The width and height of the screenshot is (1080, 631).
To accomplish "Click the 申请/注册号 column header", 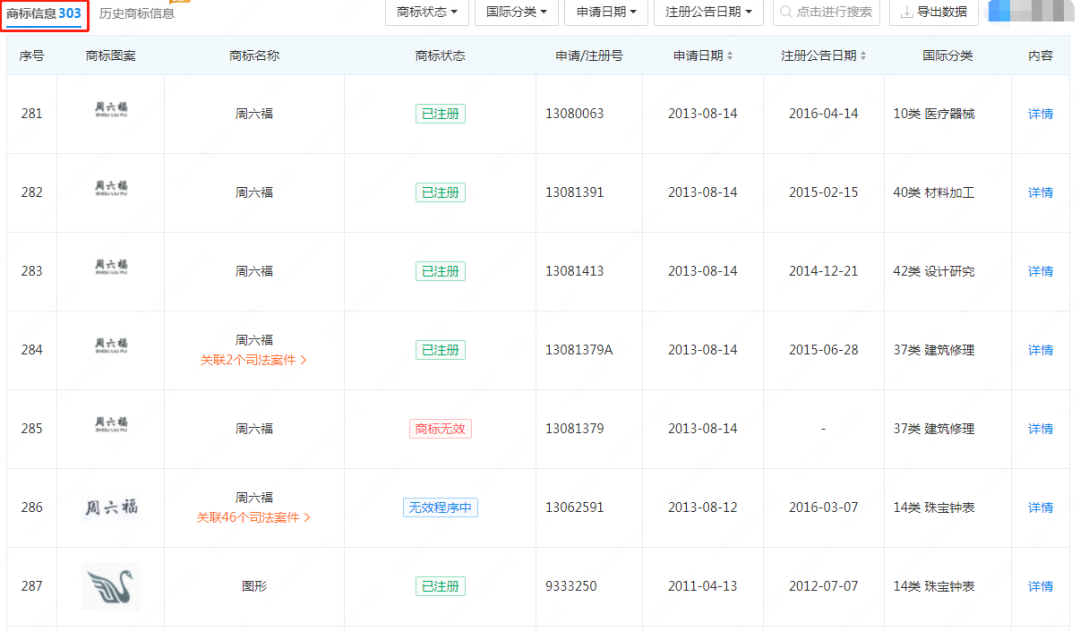I will 589,56.
